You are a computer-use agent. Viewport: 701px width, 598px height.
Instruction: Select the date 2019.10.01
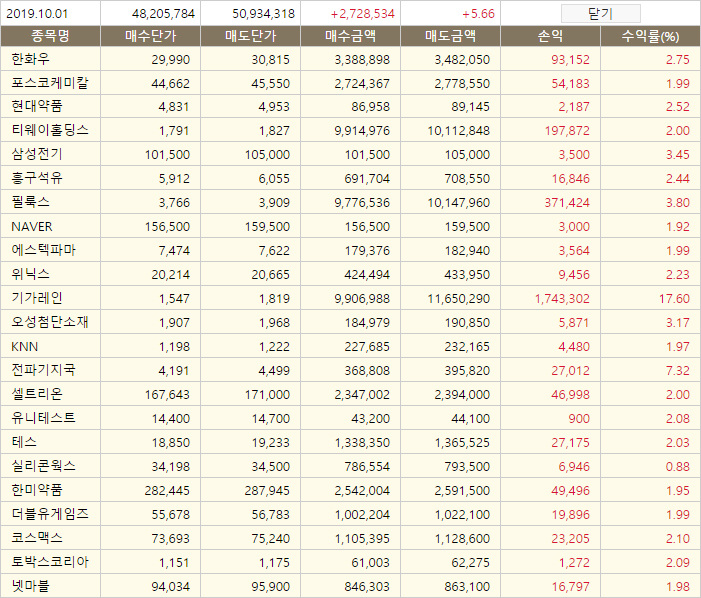pos(37,14)
